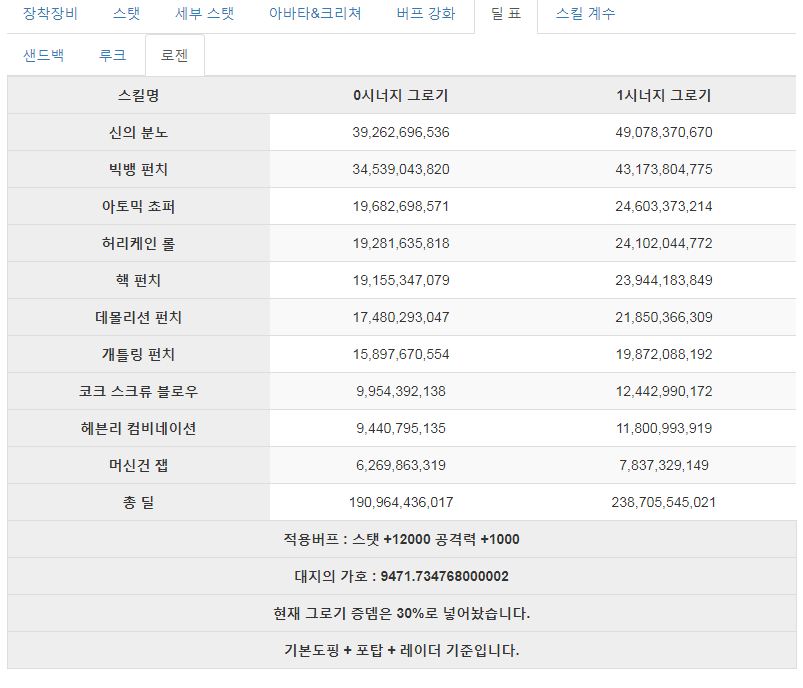The height and width of the screenshot is (688, 803).
Task: Select the 로젠 sub-tab
Action: click(175, 55)
